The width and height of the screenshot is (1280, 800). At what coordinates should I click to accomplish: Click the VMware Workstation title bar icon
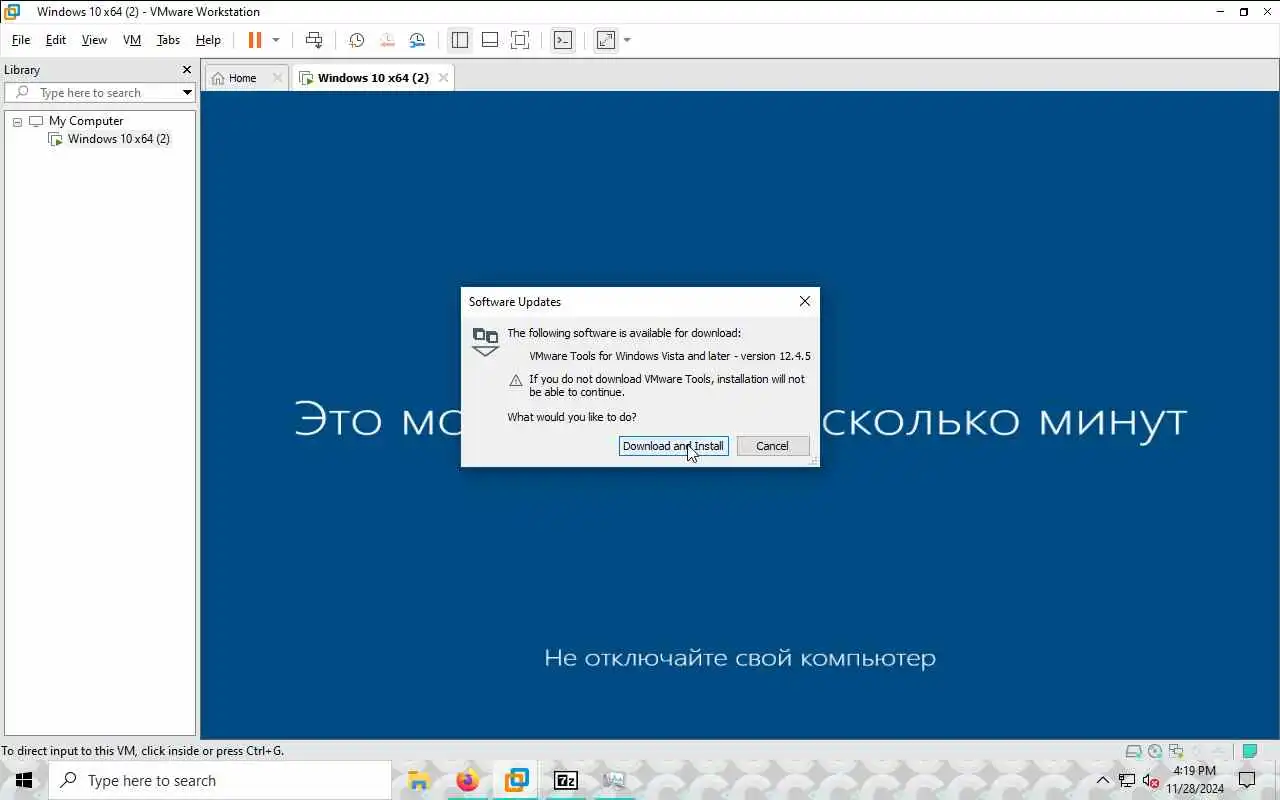tap(12, 12)
